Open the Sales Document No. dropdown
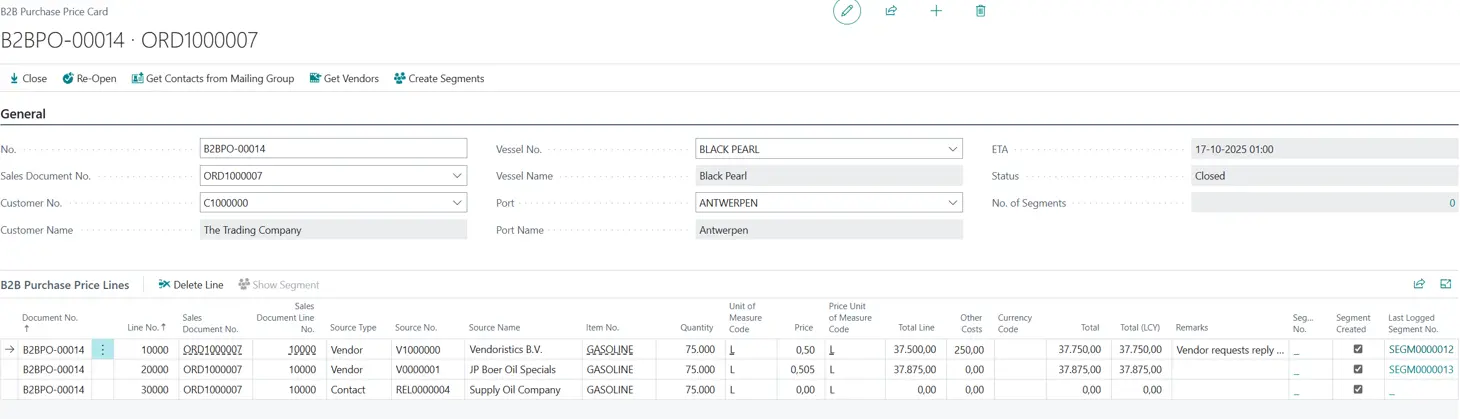Viewport: 1460px width, 419px height. point(457,176)
